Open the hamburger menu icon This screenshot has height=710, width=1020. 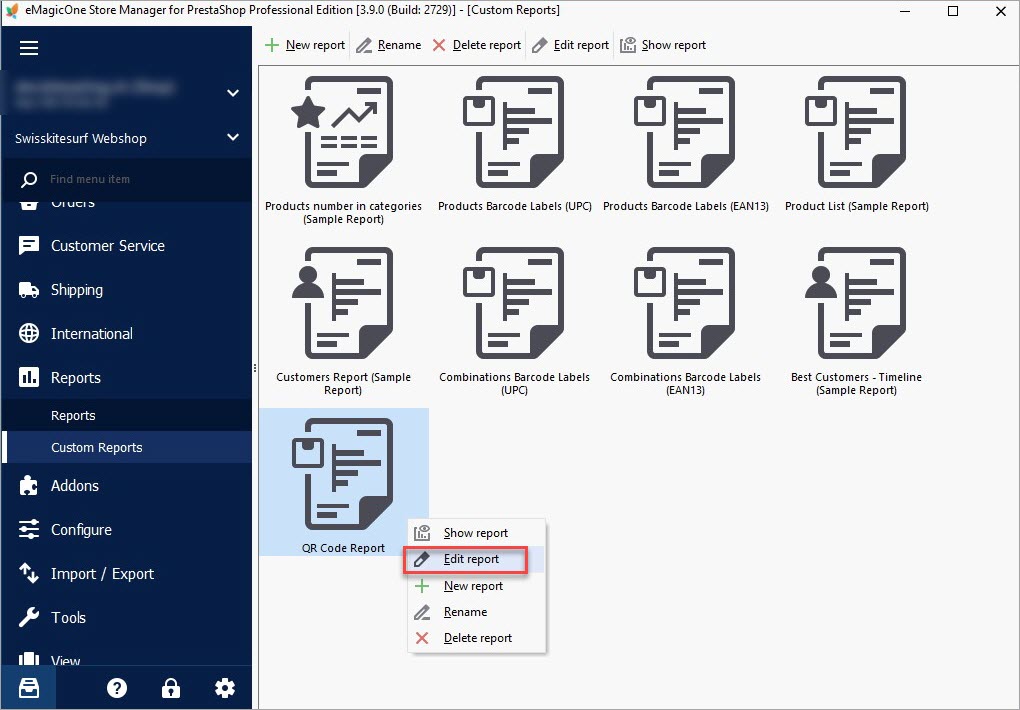point(29,48)
